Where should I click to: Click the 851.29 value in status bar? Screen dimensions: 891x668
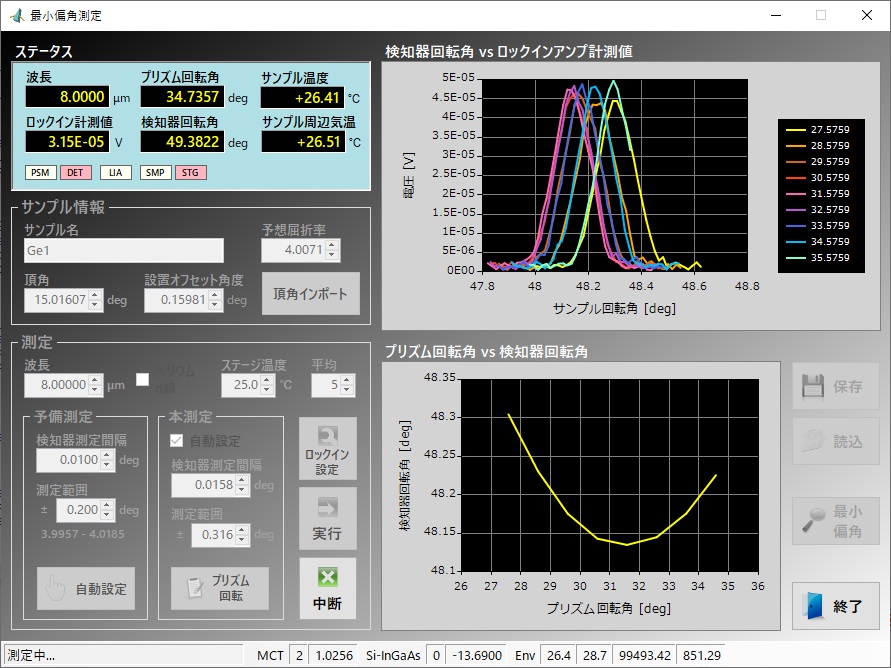click(x=702, y=656)
